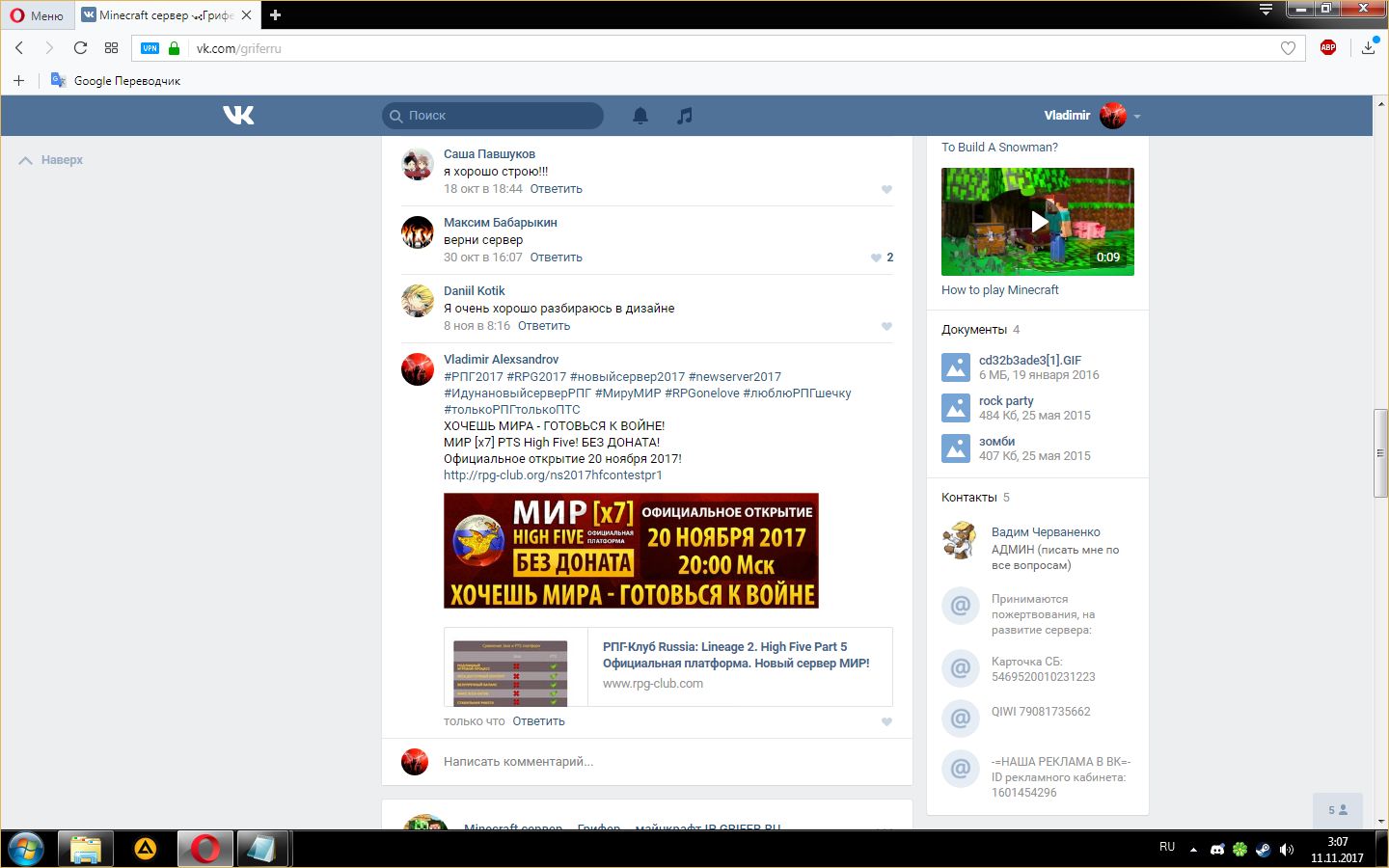The width and height of the screenshot is (1389, 868).
Task: Expand the Vladimir profile dropdown menu
Action: coord(1136,116)
